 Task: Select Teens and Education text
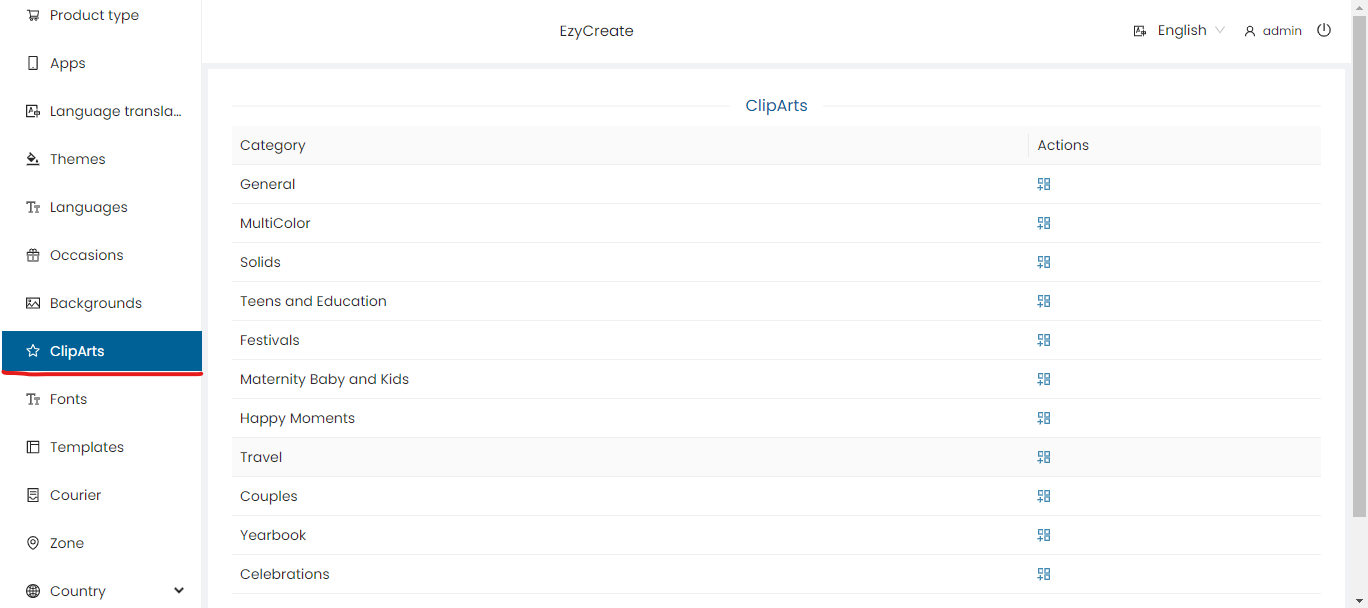pyautogui.click(x=313, y=301)
